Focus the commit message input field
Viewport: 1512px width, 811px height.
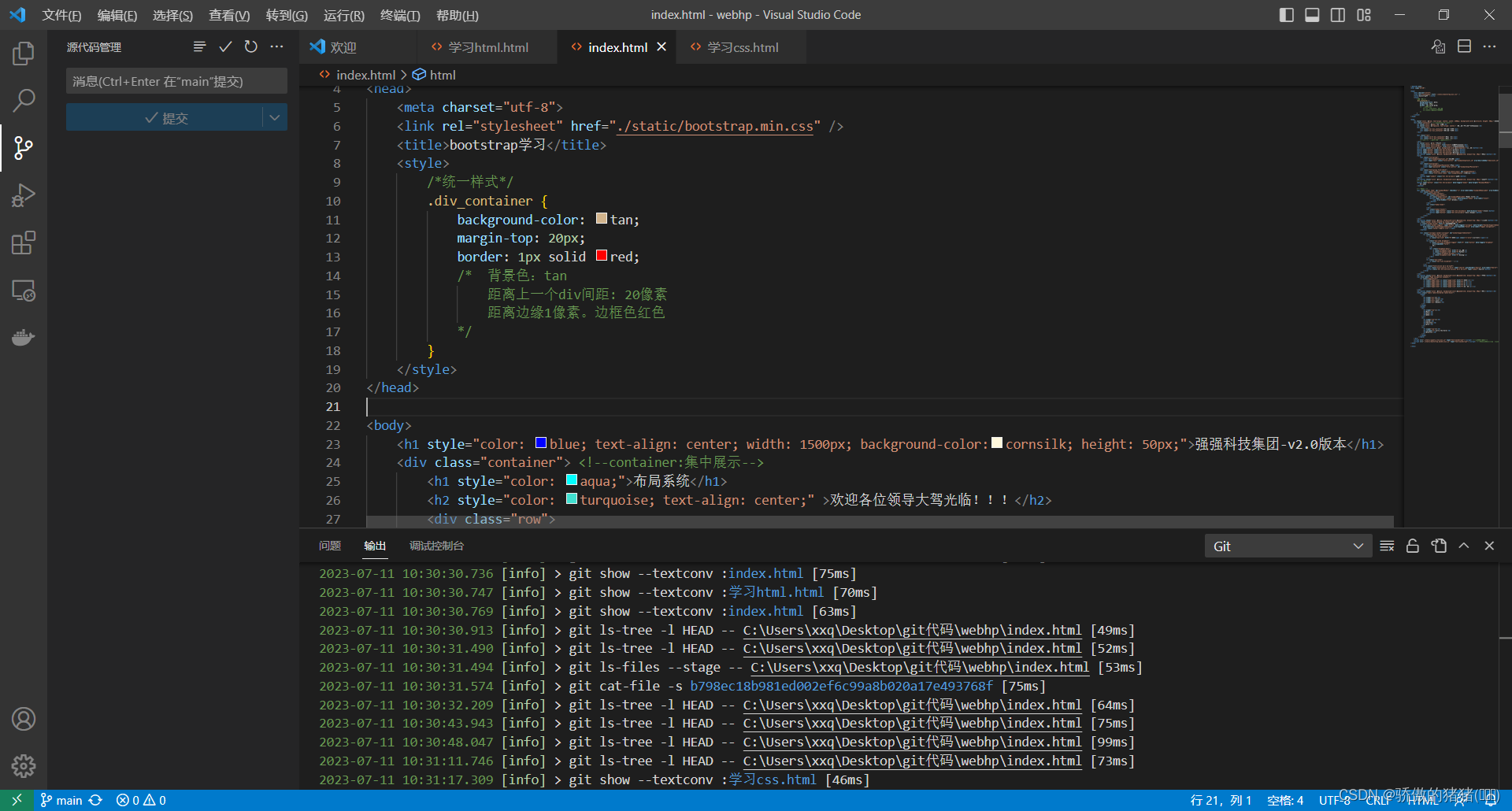(176, 81)
